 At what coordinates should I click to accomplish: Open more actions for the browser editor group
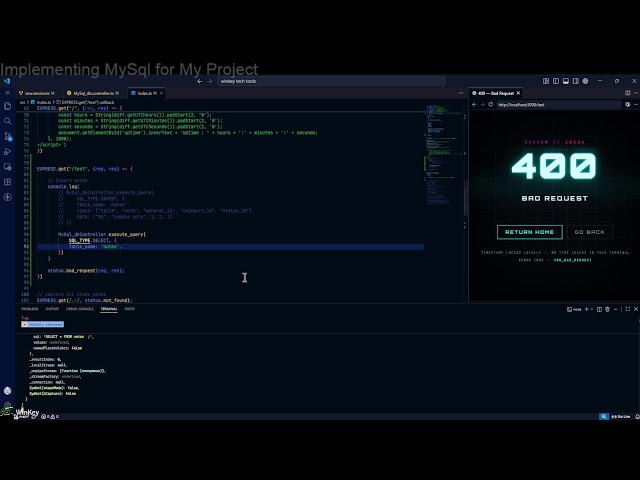636,93
